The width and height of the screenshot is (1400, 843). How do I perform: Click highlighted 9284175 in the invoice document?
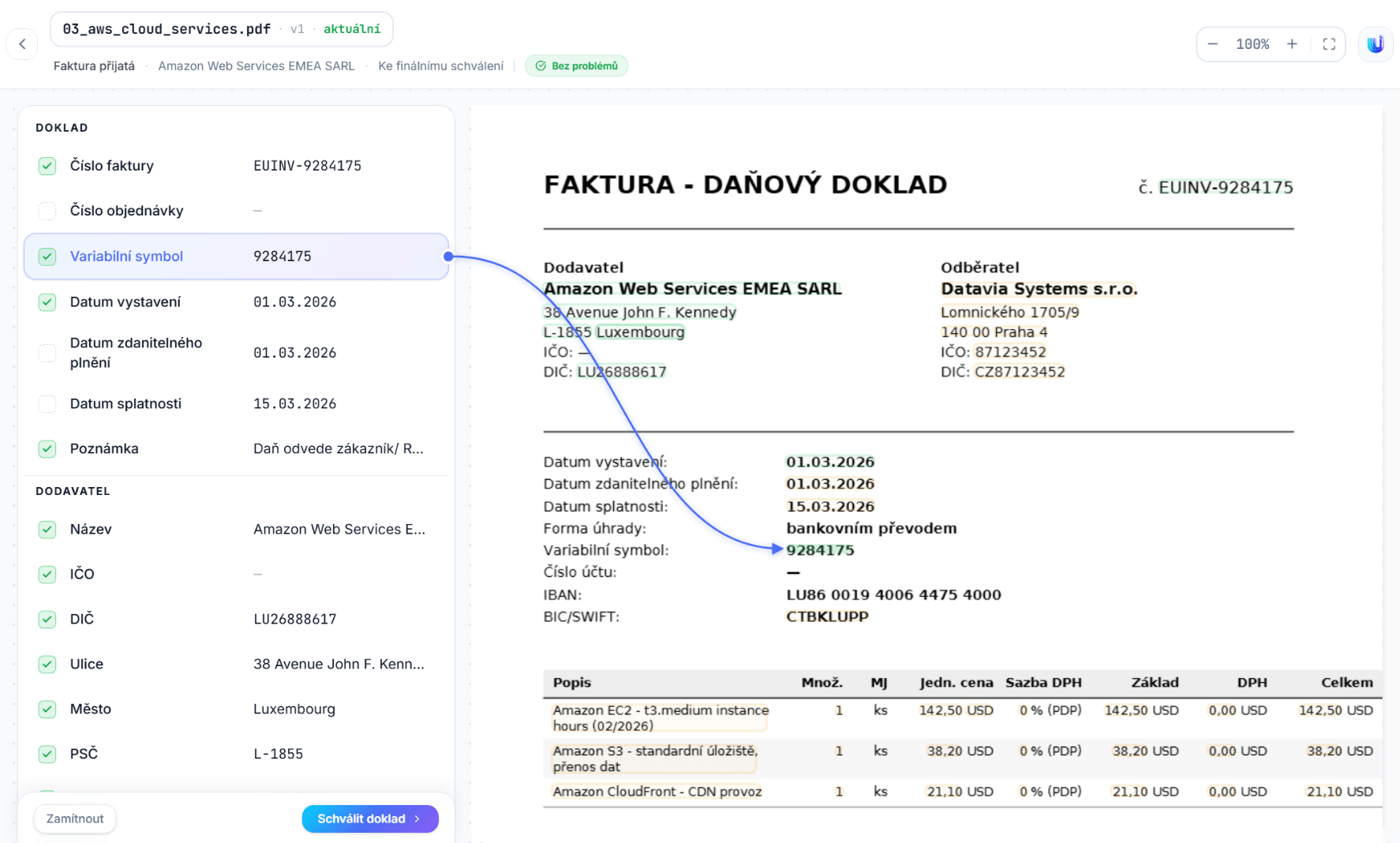820,550
